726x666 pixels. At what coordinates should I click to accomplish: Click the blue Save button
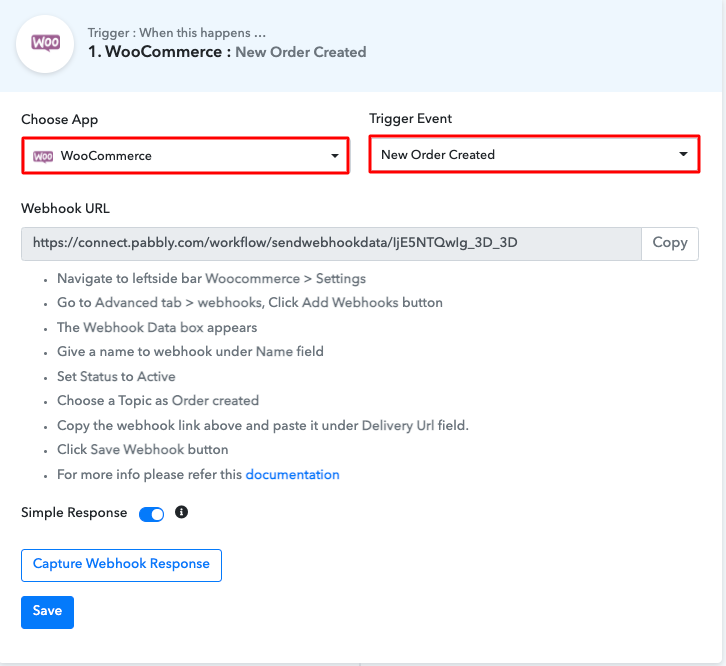(x=47, y=612)
